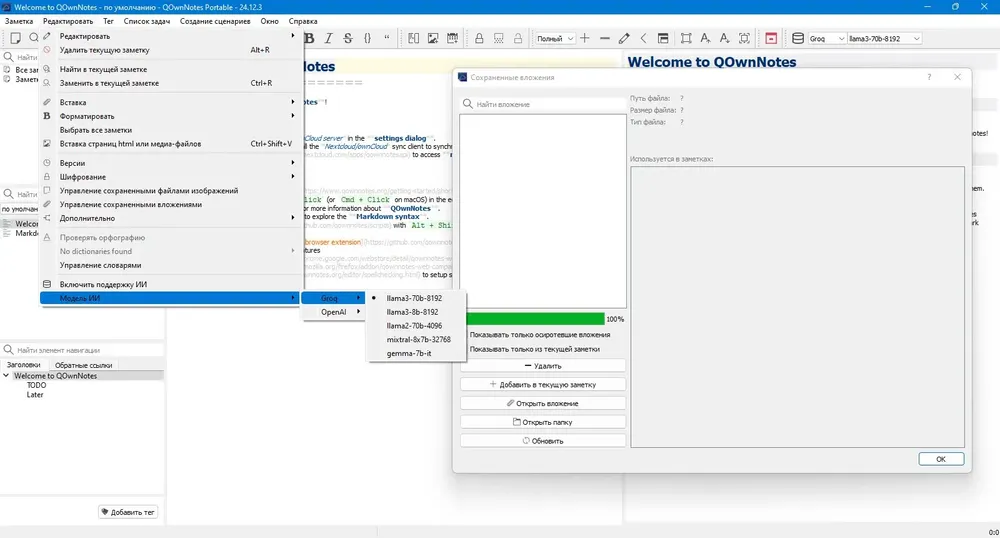
Task: Select llama3-8b-8192 model option
Action: click(x=417, y=312)
